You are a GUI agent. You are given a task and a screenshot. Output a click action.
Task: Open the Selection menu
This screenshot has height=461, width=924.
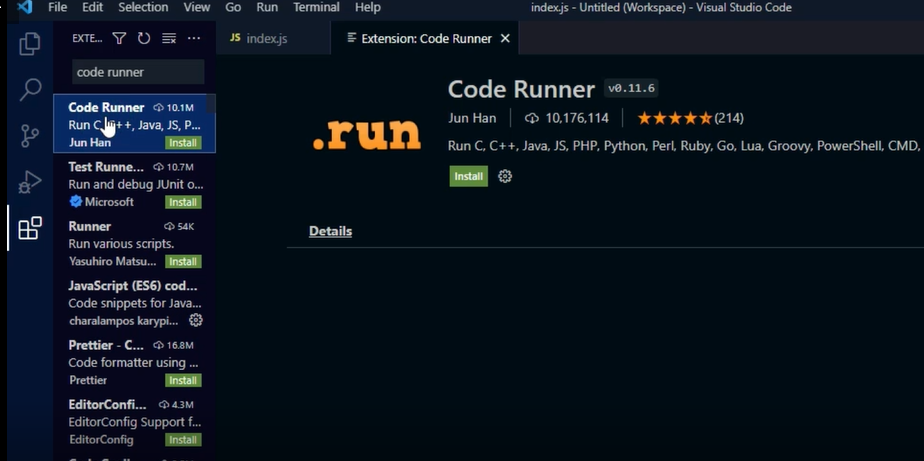[143, 8]
